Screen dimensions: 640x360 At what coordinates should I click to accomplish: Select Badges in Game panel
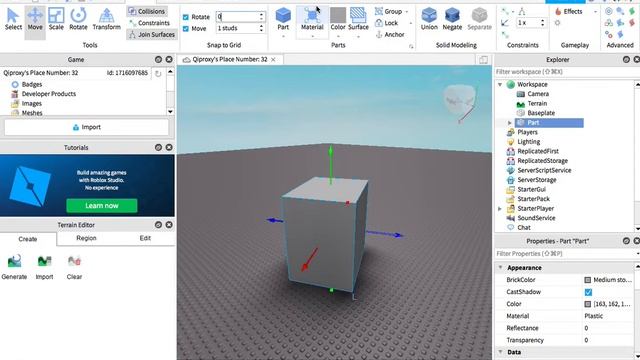pyautogui.click(x=31, y=84)
